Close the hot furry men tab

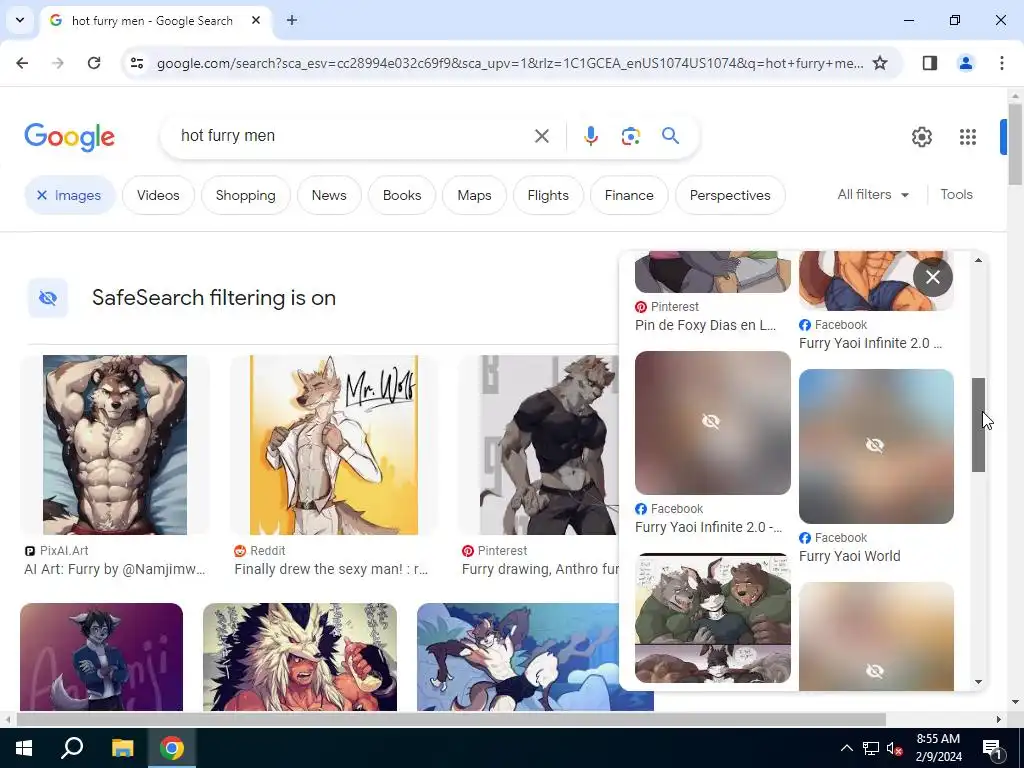pyautogui.click(x=256, y=20)
